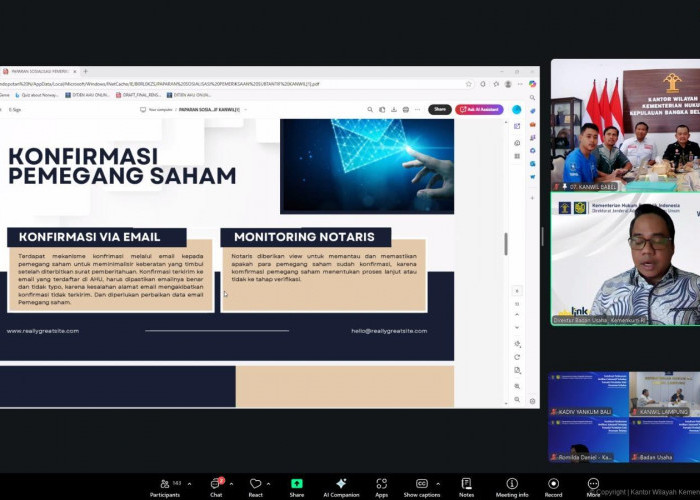Image resolution: width=700 pixels, height=500 pixels.
Task: Open file name dropdown next to PAPARAN SOSIA
Action: (x=246, y=109)
